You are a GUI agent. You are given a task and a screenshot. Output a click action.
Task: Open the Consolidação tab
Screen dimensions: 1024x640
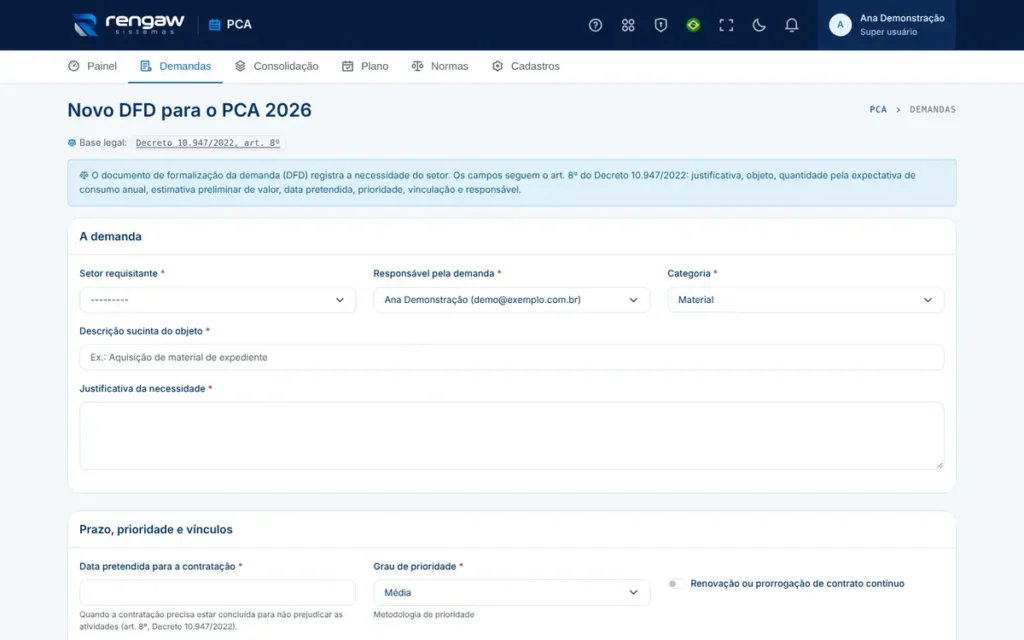click(277, 66)
